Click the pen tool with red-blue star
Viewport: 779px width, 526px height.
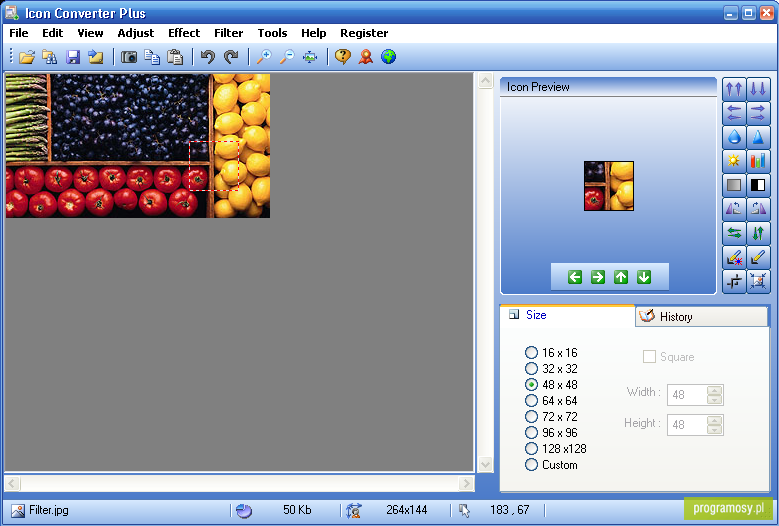tap(734, 257)
